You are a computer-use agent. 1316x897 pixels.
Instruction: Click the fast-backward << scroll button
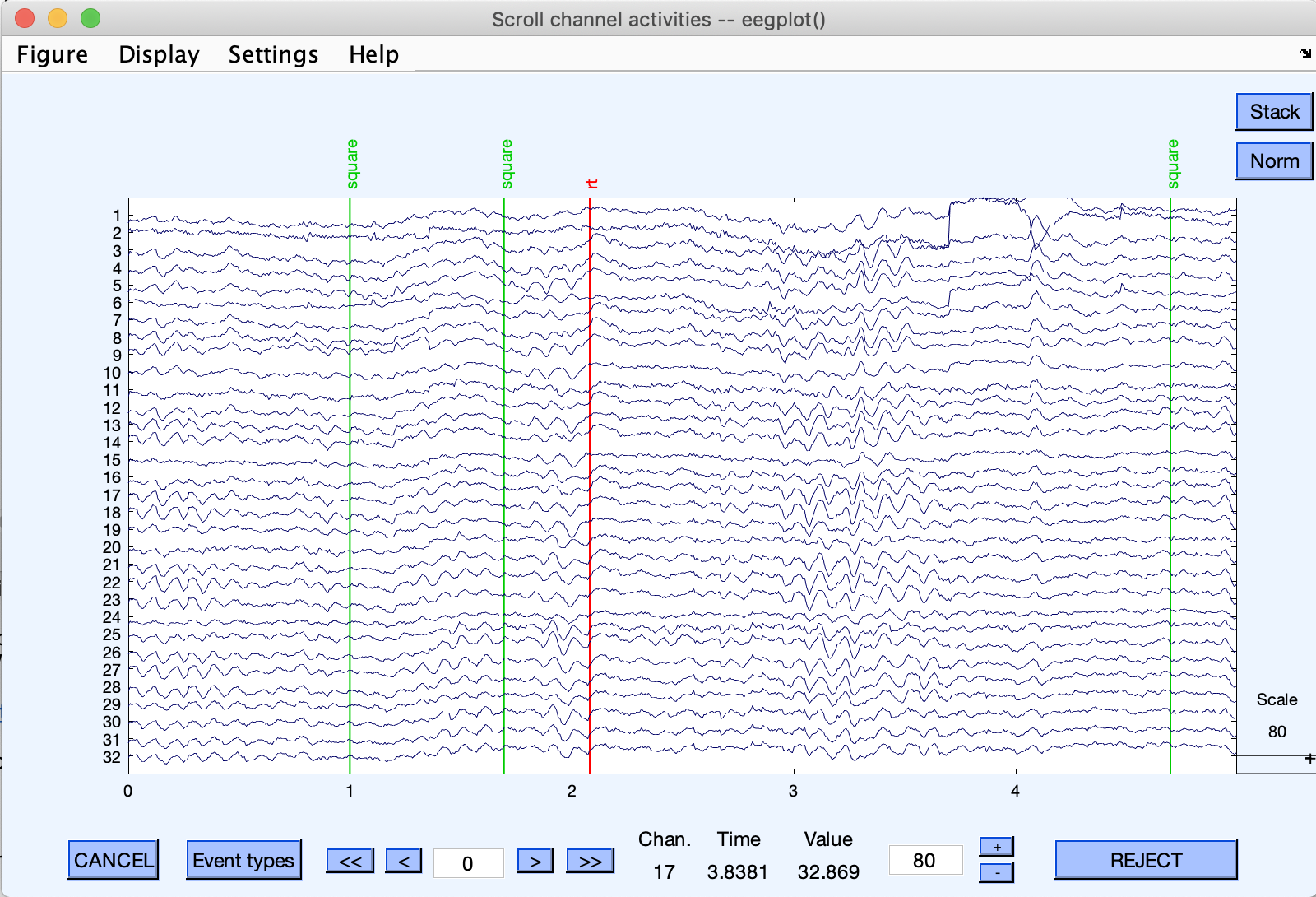coord(350,861)
